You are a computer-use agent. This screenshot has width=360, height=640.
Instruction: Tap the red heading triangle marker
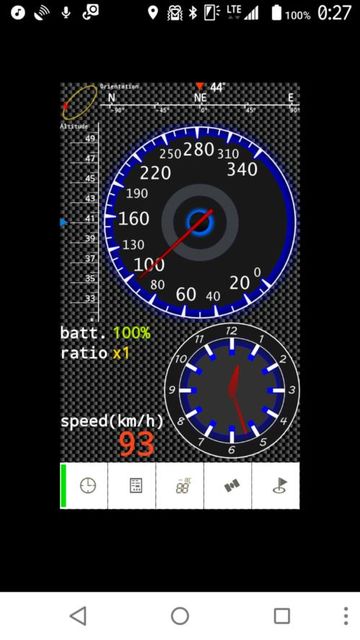[x=199, y=86]
